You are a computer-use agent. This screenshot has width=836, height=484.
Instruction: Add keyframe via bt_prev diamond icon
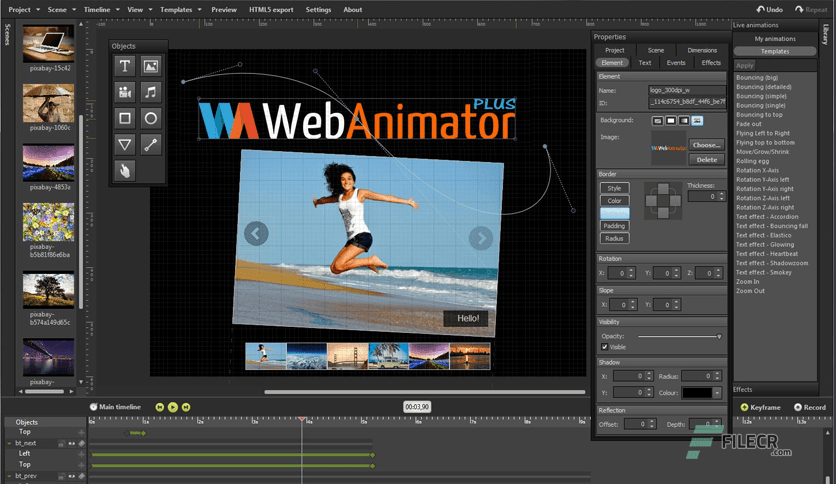82,476
